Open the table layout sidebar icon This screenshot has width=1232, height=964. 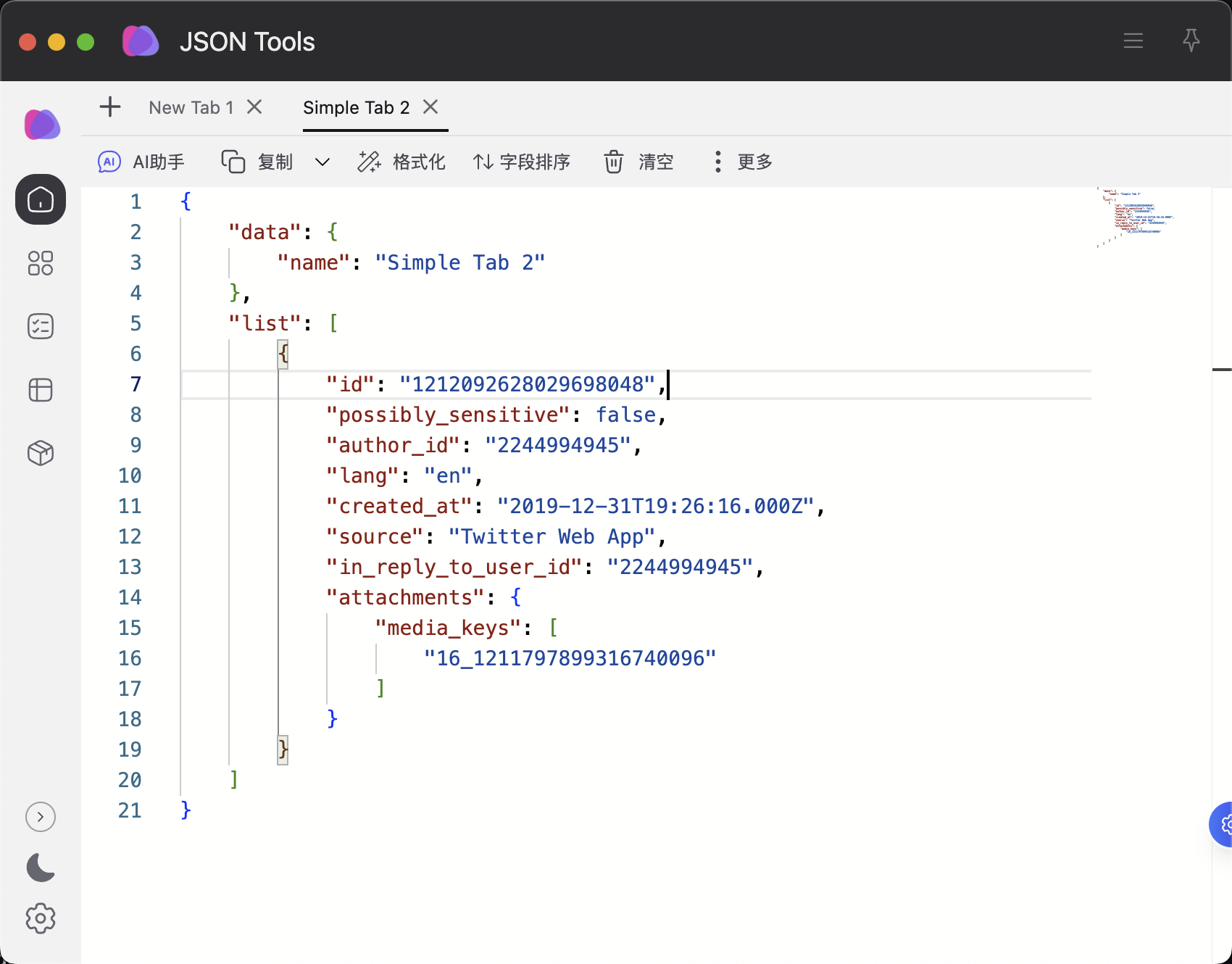[41, 390]
